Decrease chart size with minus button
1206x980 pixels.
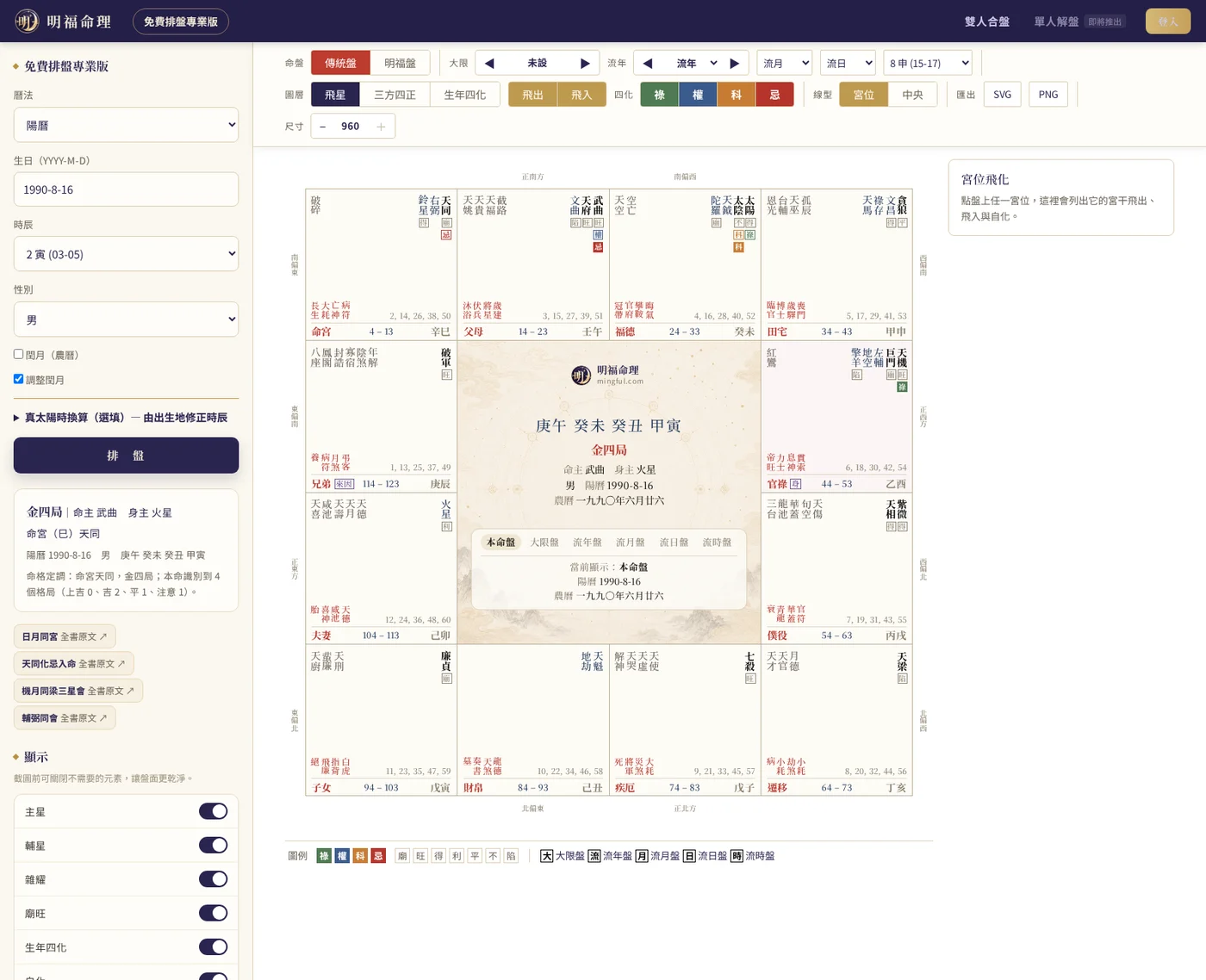pos(323,126)
